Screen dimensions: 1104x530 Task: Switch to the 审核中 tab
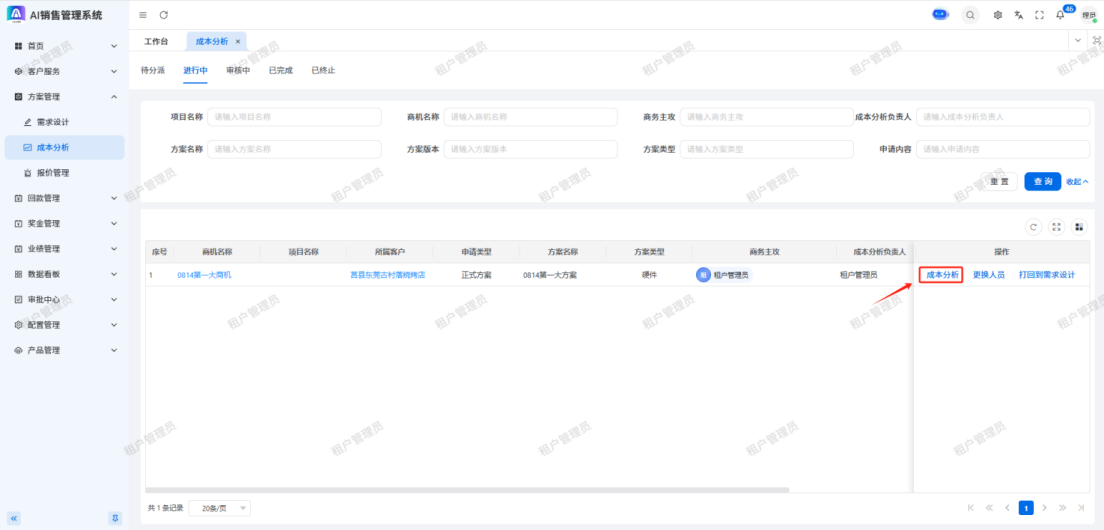(238, 70)
